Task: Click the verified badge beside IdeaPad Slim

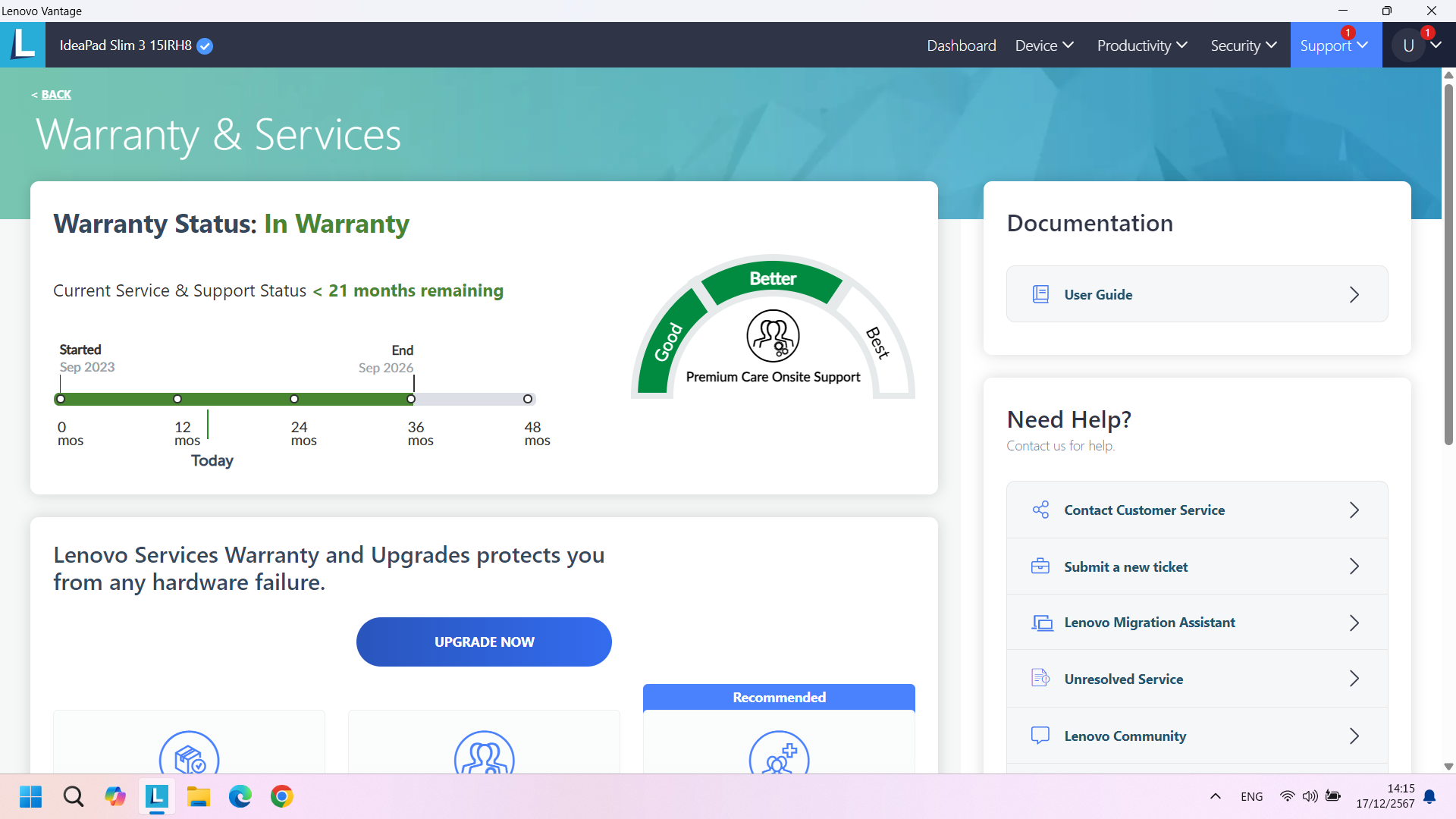Action: pos(205,46)
